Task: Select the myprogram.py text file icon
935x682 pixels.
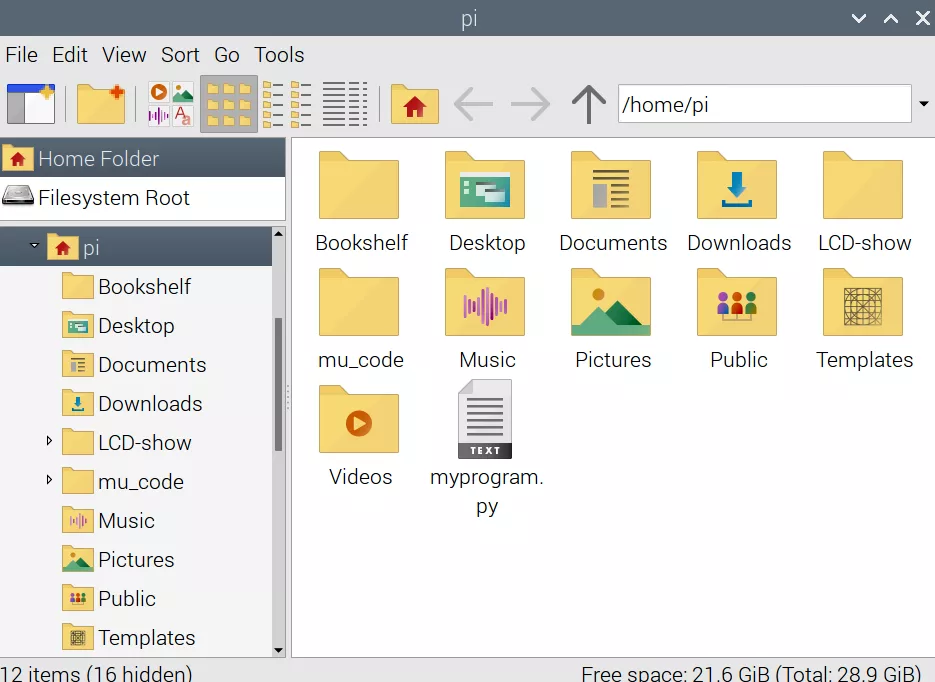Action: [486, 420]
